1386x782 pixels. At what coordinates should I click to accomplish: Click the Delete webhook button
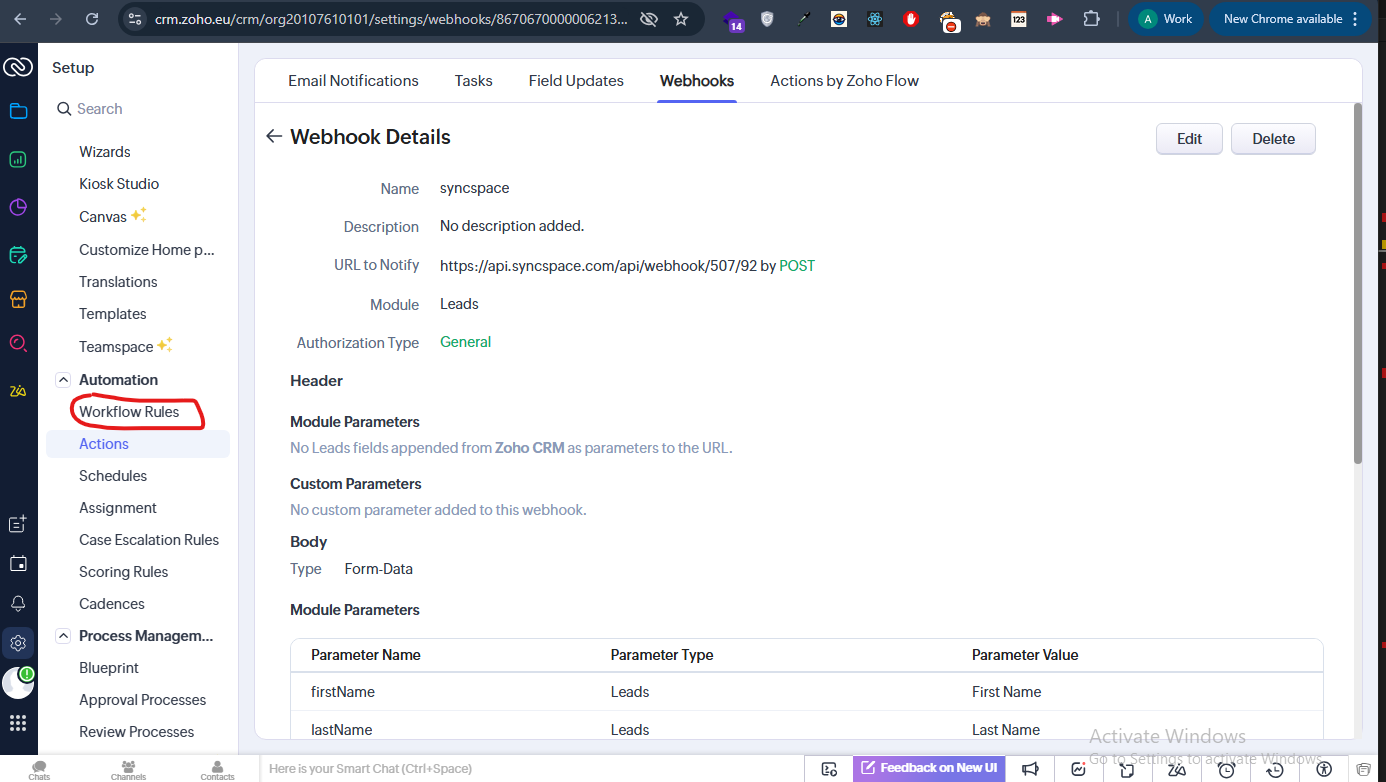[x=1273, y=139]
